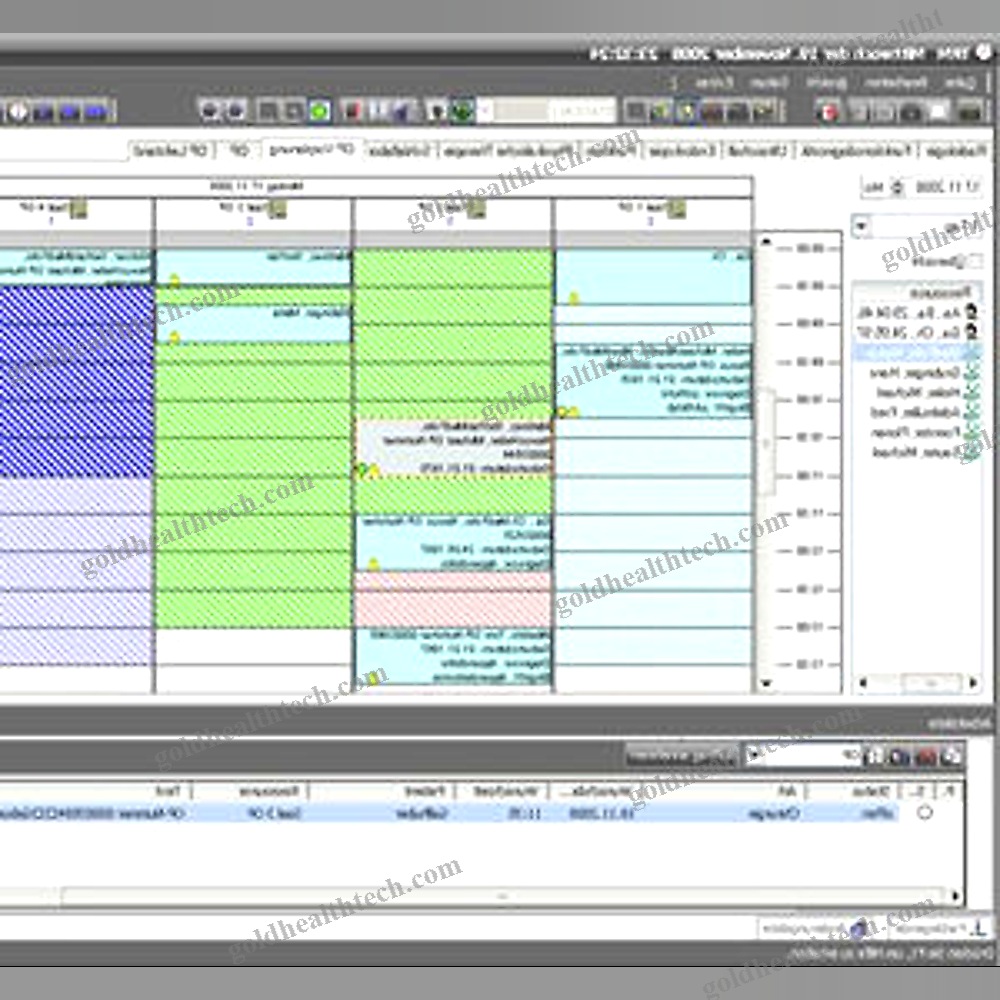The height and width of the screenshot is (1000, 1000).
Task: Click the white document icon in the main toolbar
Action: click(x=938, y=112)
